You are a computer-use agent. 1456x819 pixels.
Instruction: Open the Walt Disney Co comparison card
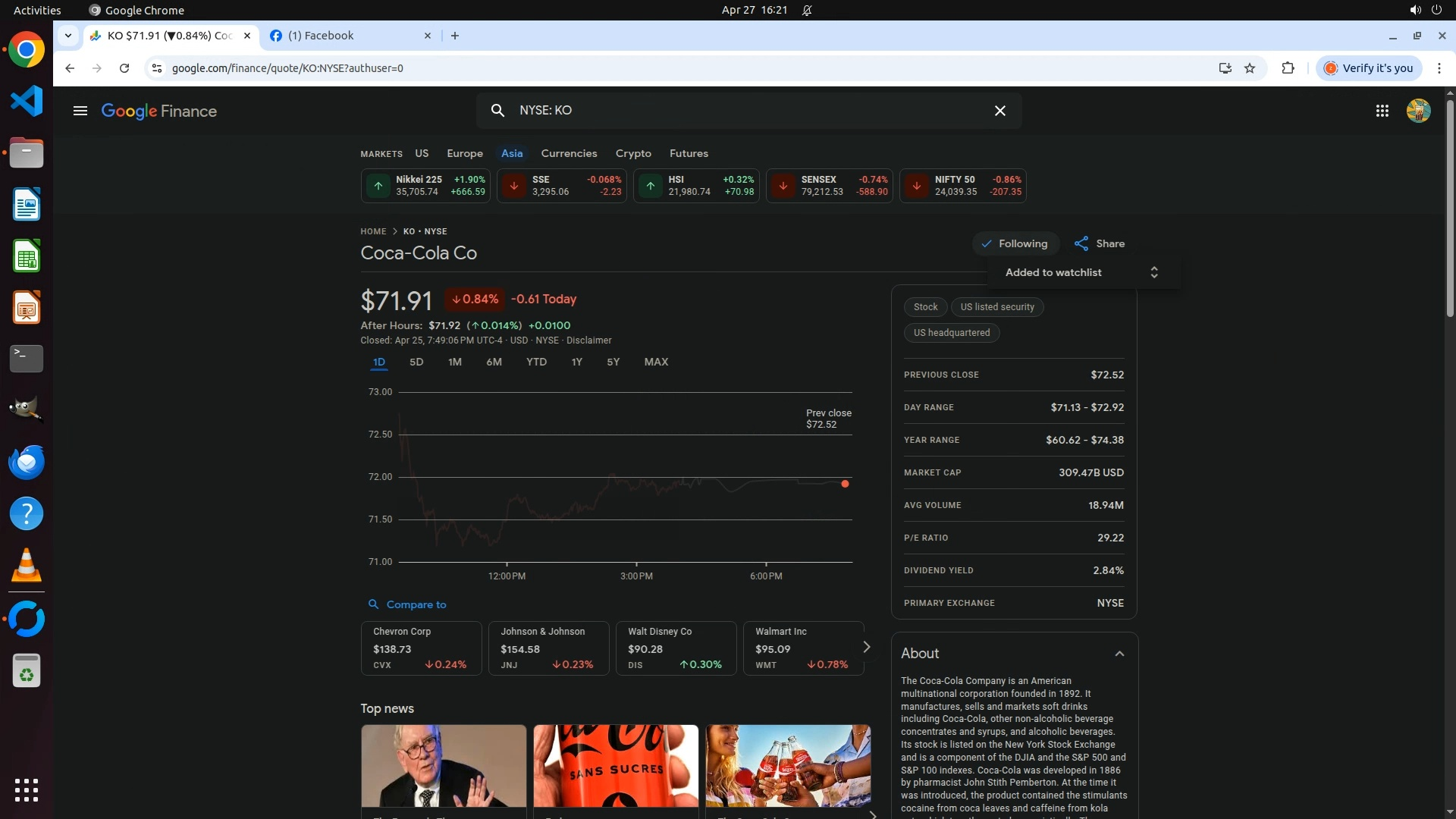point(675,648)
